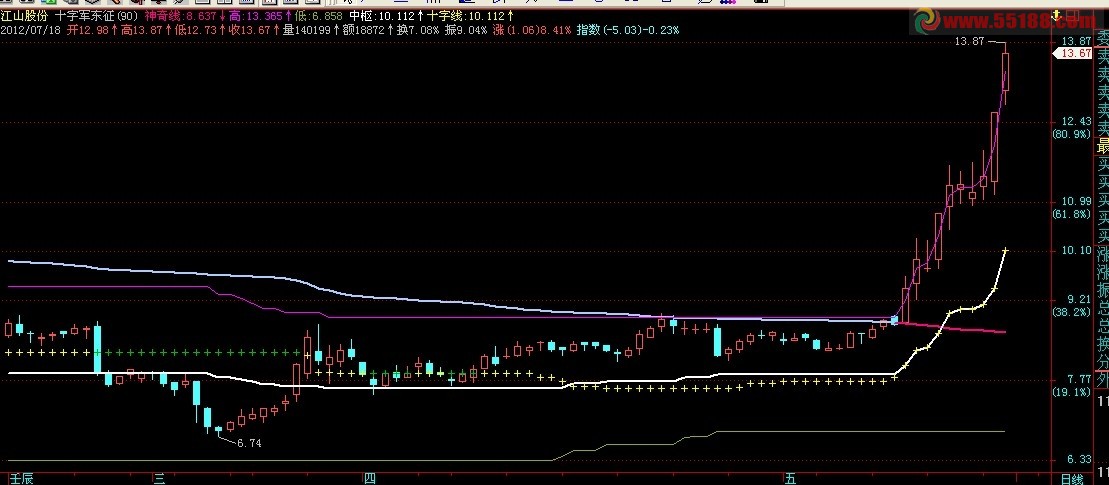Click the (80.9%) retracement label
The height and width of the screenshot is (485, 1109).
(1072, 134)
